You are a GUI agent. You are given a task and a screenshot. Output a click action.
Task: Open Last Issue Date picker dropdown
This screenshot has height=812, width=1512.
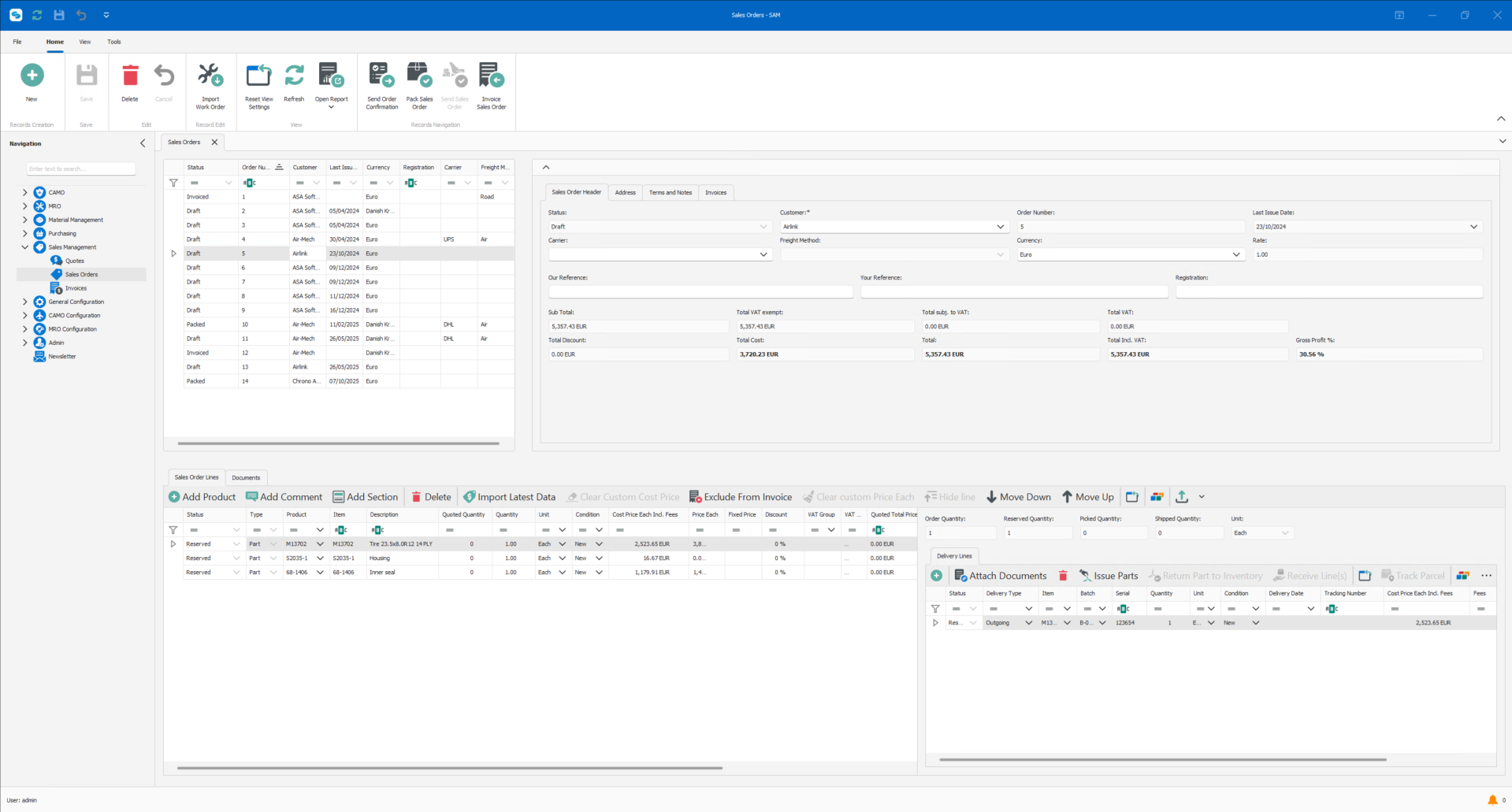pos(1474,227)
